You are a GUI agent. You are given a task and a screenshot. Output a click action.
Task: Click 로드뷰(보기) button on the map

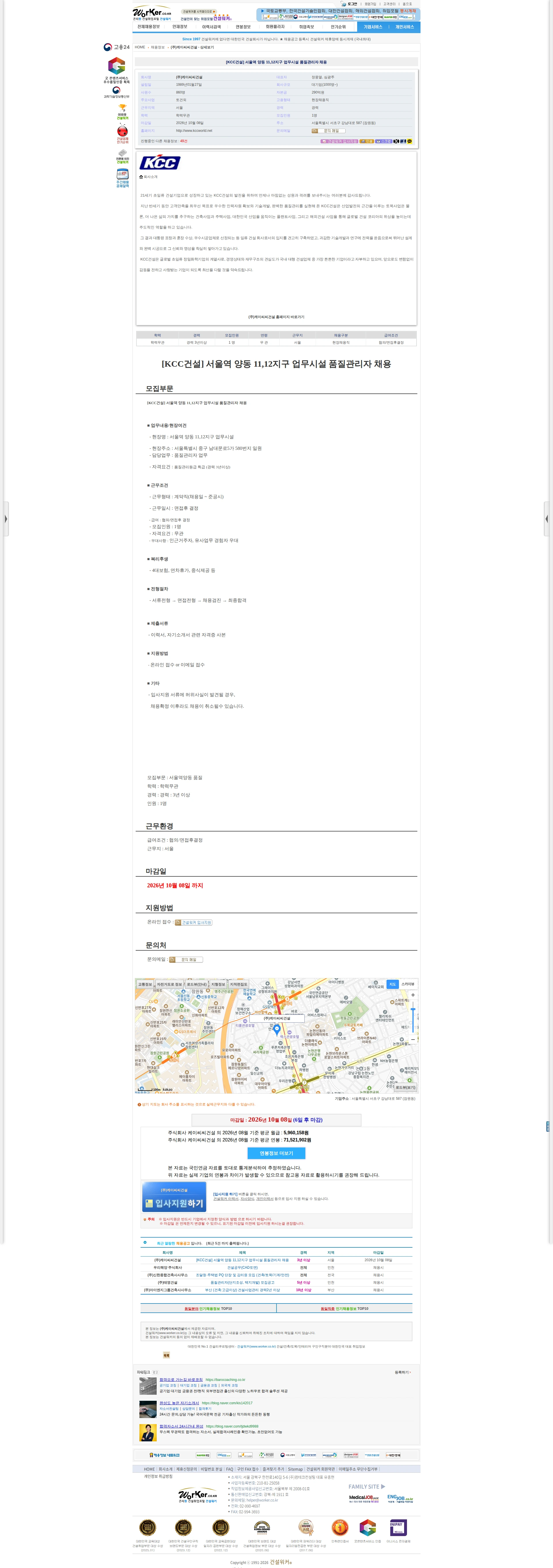tap(406, 1087)
